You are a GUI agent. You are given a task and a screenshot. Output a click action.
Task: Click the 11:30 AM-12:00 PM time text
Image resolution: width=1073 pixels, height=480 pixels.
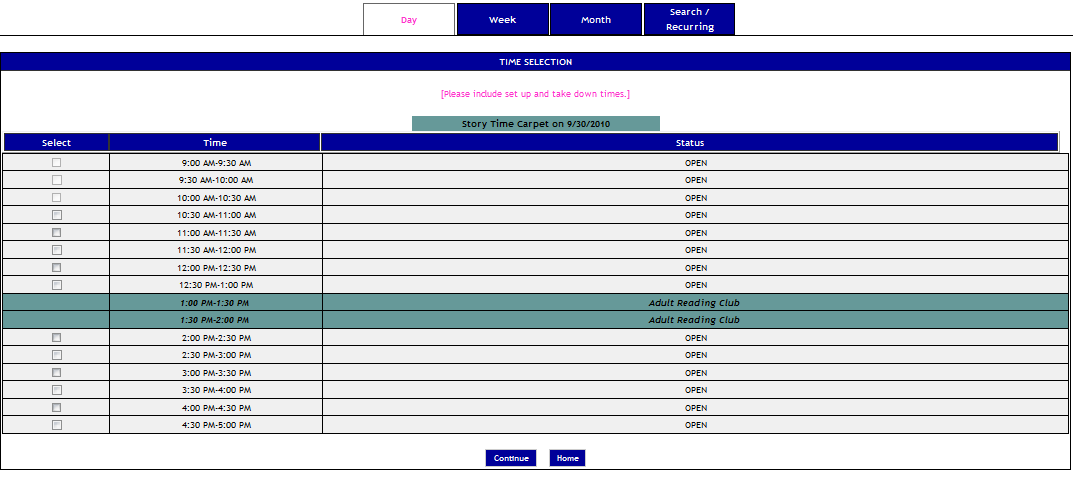216,250
